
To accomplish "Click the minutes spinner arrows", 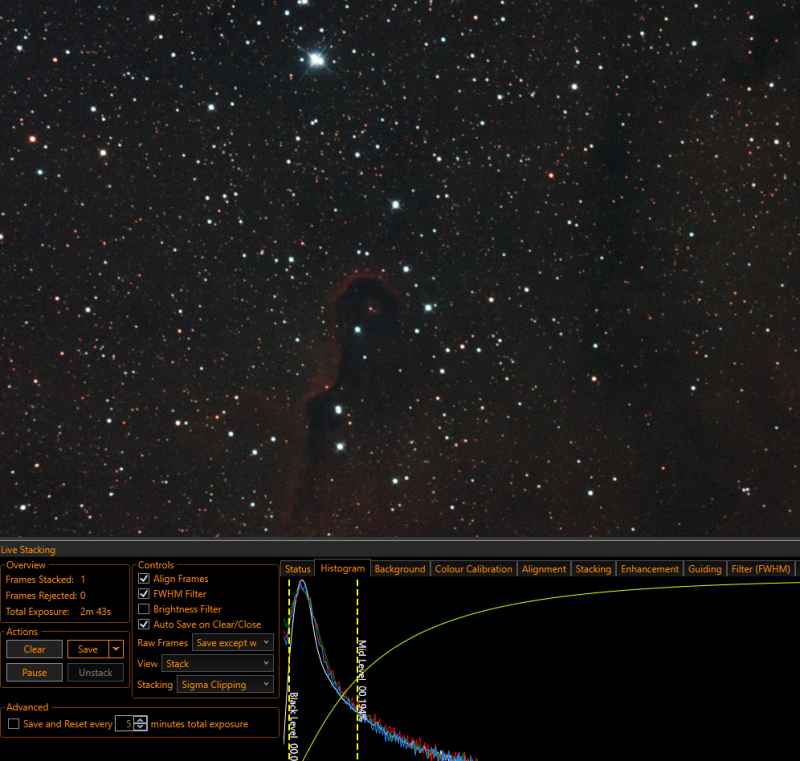I will pos(141,724).
